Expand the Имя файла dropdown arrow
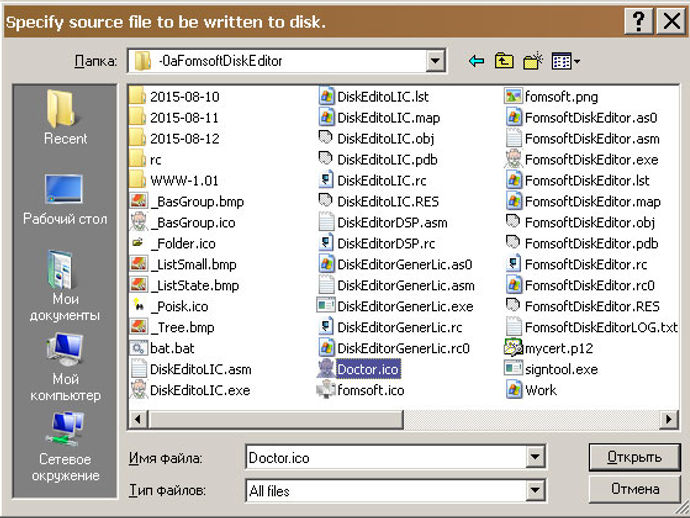This screenshot has height=518, width=690. (535, 456)
